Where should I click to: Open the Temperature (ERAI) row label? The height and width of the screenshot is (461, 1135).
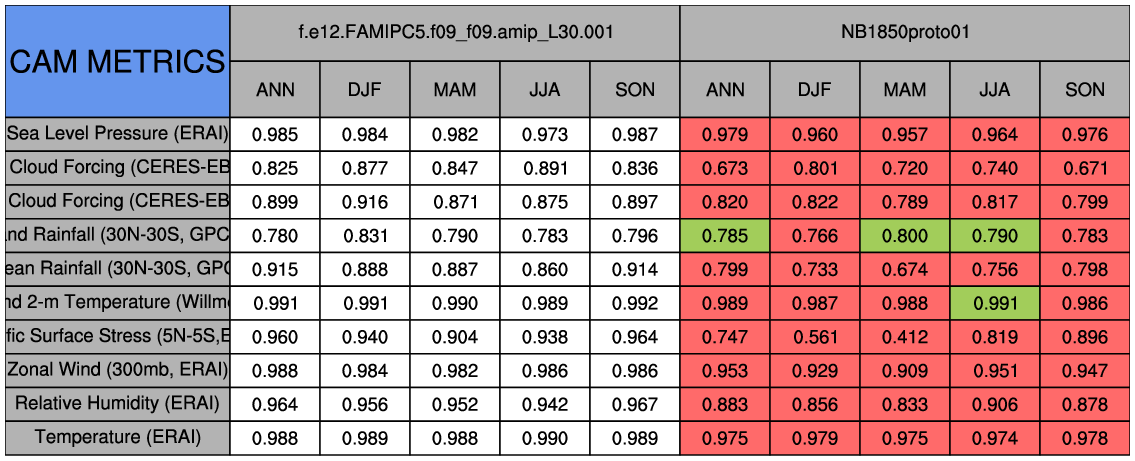point(118,438)
